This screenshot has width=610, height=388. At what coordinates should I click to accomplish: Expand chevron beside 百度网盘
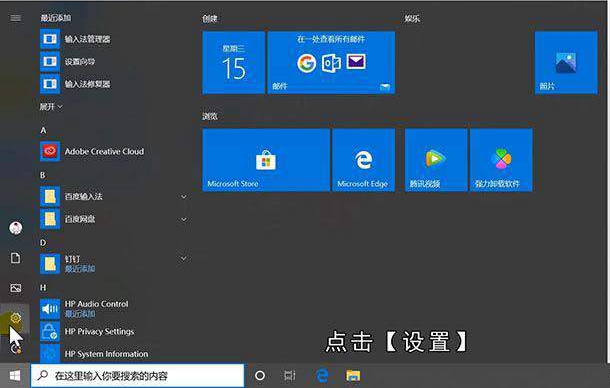tap(184, 219)
